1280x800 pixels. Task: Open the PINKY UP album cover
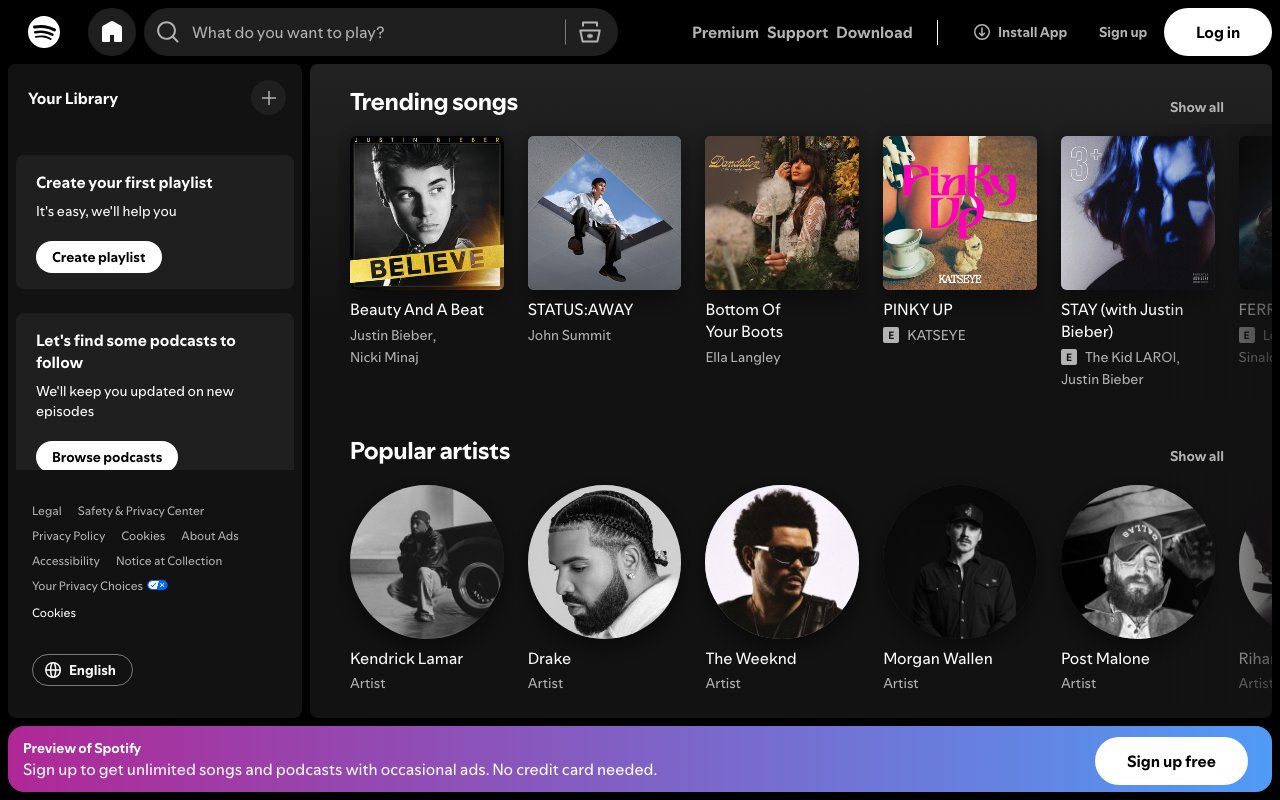coord(959,213)
